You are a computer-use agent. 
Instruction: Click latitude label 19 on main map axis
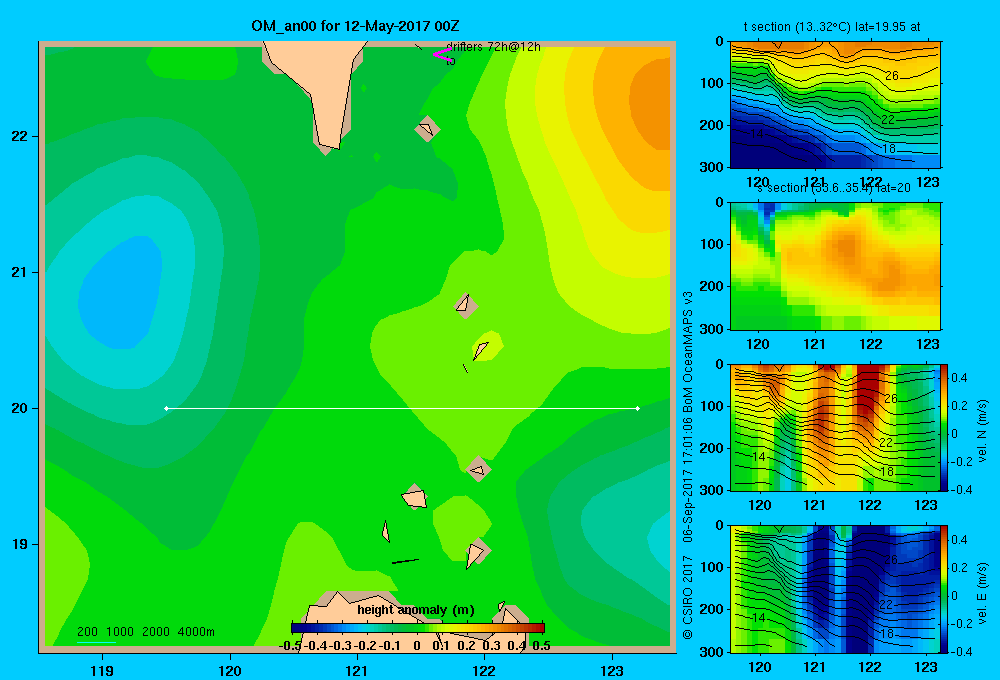point(20,544)
